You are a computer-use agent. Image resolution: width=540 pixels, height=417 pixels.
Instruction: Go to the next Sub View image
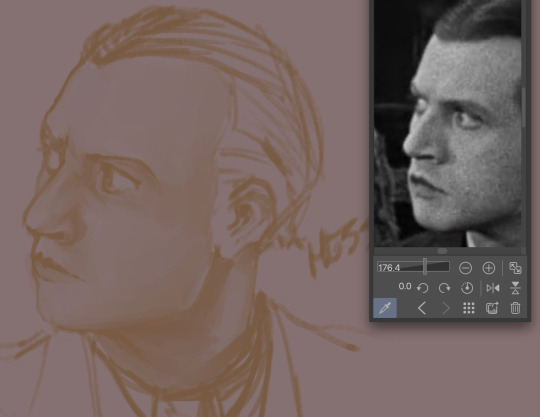coord(445,308)
